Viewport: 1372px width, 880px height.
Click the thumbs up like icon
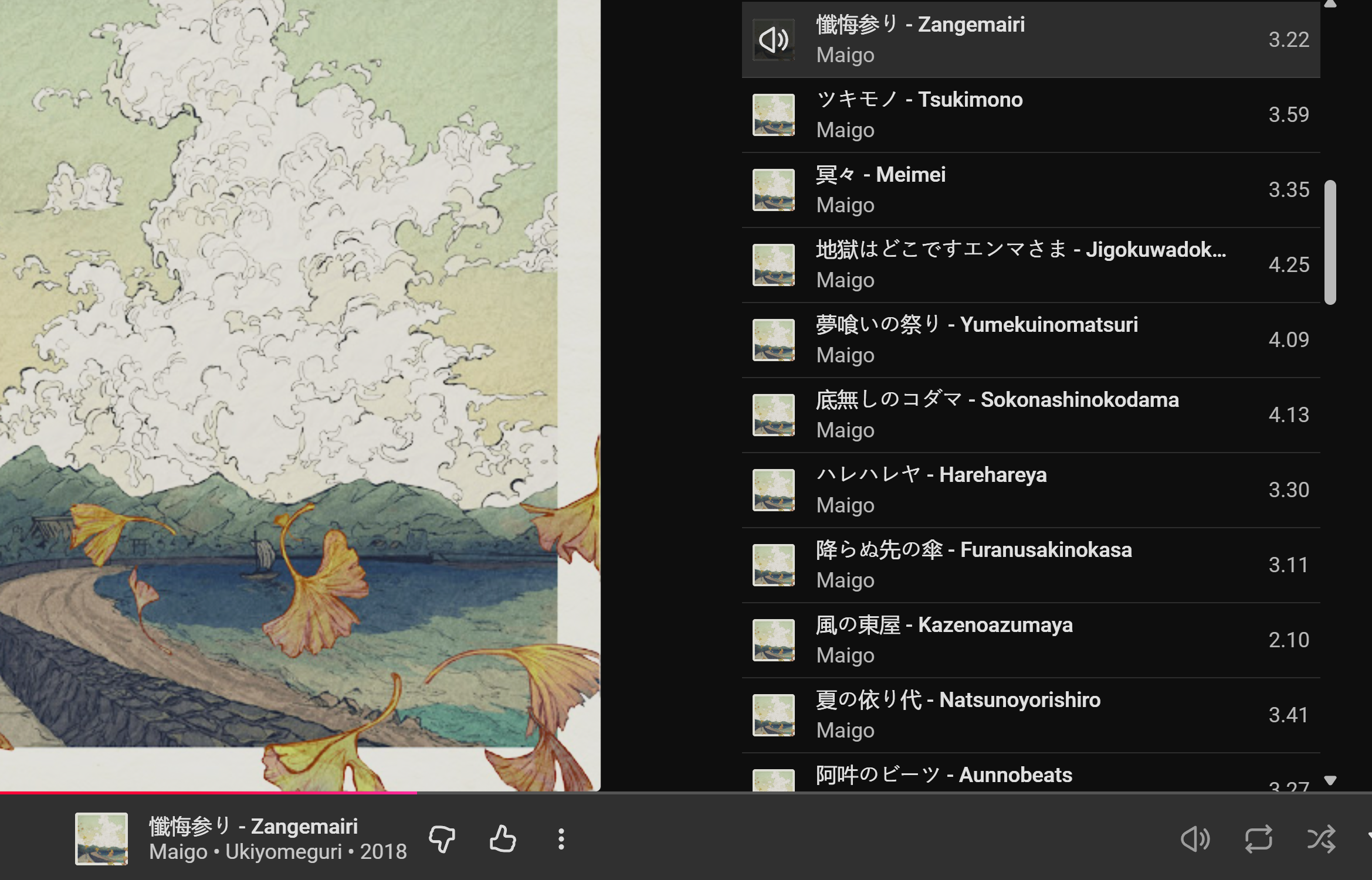tap(503, 839)
